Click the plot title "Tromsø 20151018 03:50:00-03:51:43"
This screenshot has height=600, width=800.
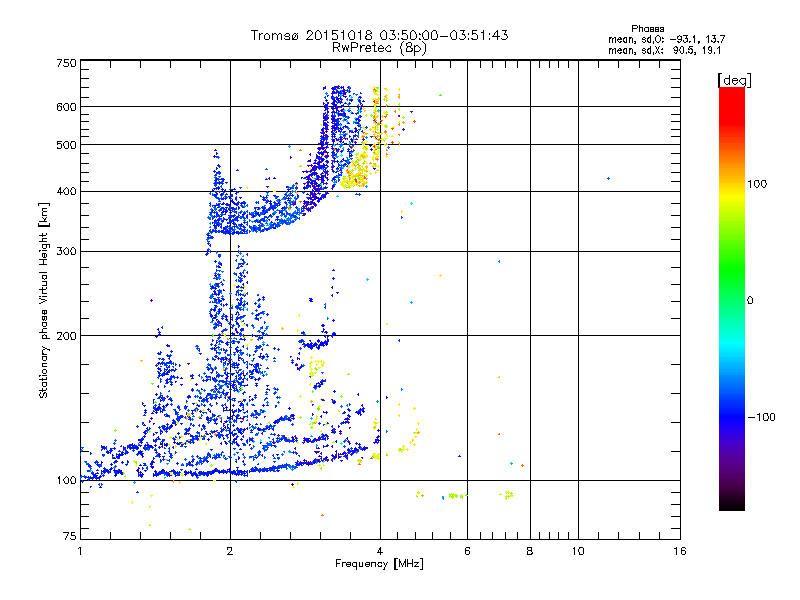[x=379, y=35]
